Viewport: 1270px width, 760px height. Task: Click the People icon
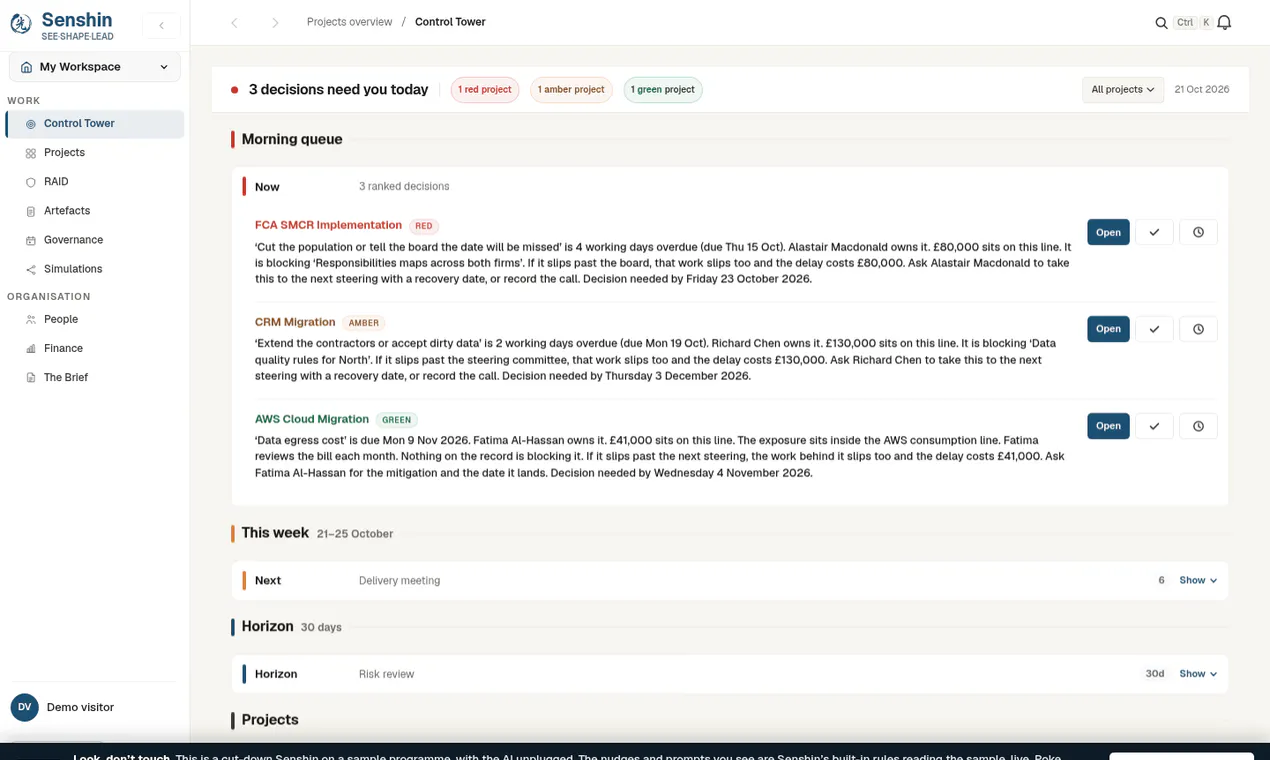(31, 319)
